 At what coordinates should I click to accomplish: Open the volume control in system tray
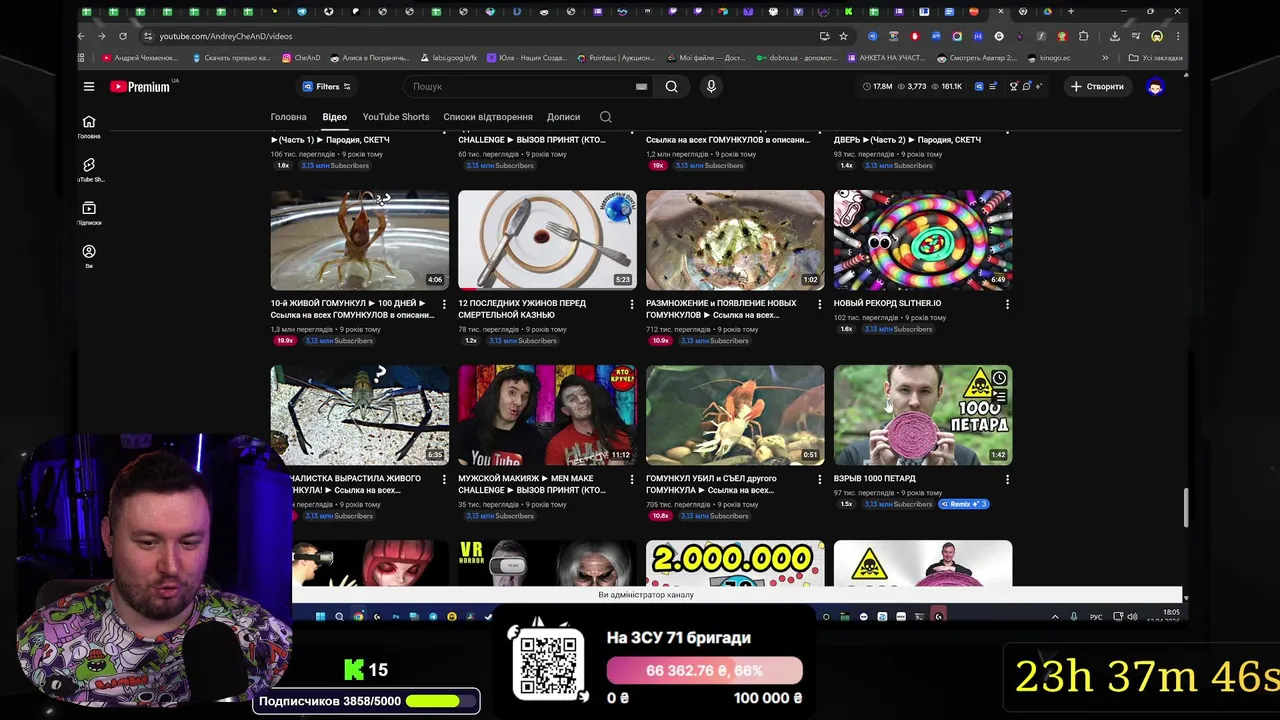(x=1132, y=617)
